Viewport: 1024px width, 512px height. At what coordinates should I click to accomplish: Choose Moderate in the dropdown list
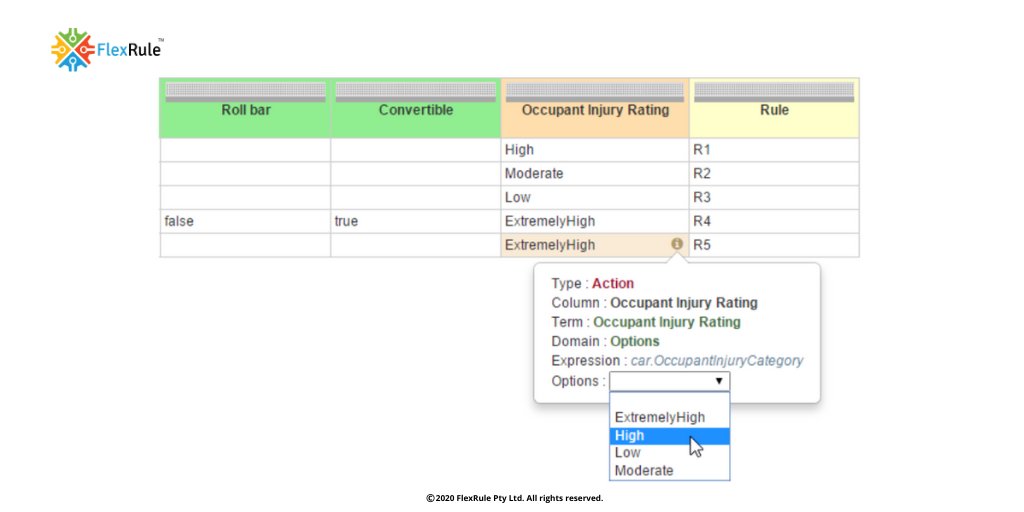click(669, 470)
